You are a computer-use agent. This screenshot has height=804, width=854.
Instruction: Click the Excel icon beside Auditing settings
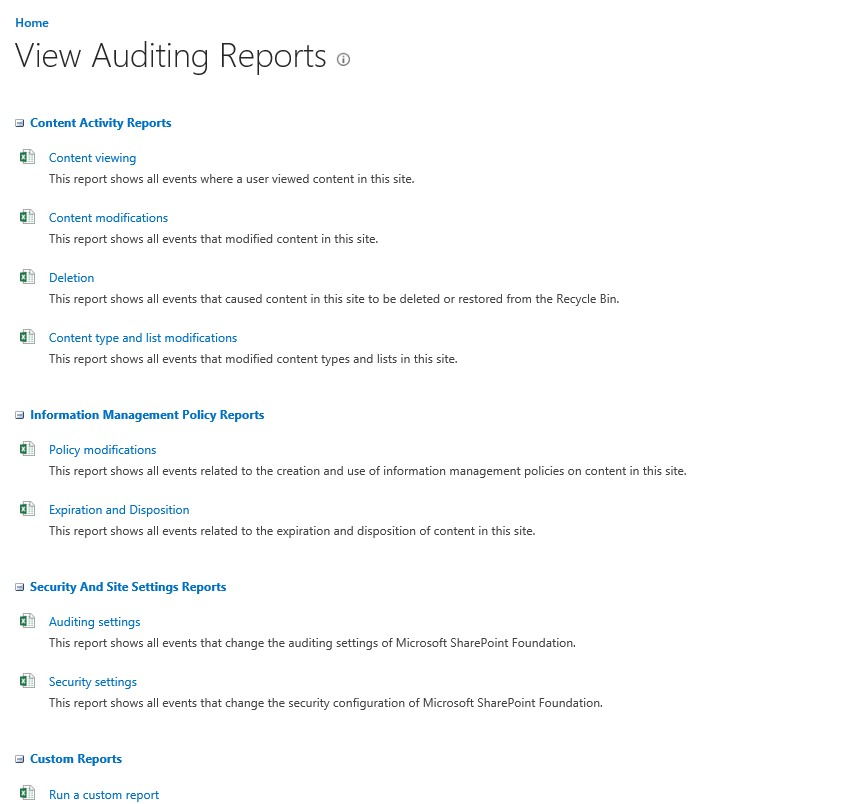[x=27, y=619]
